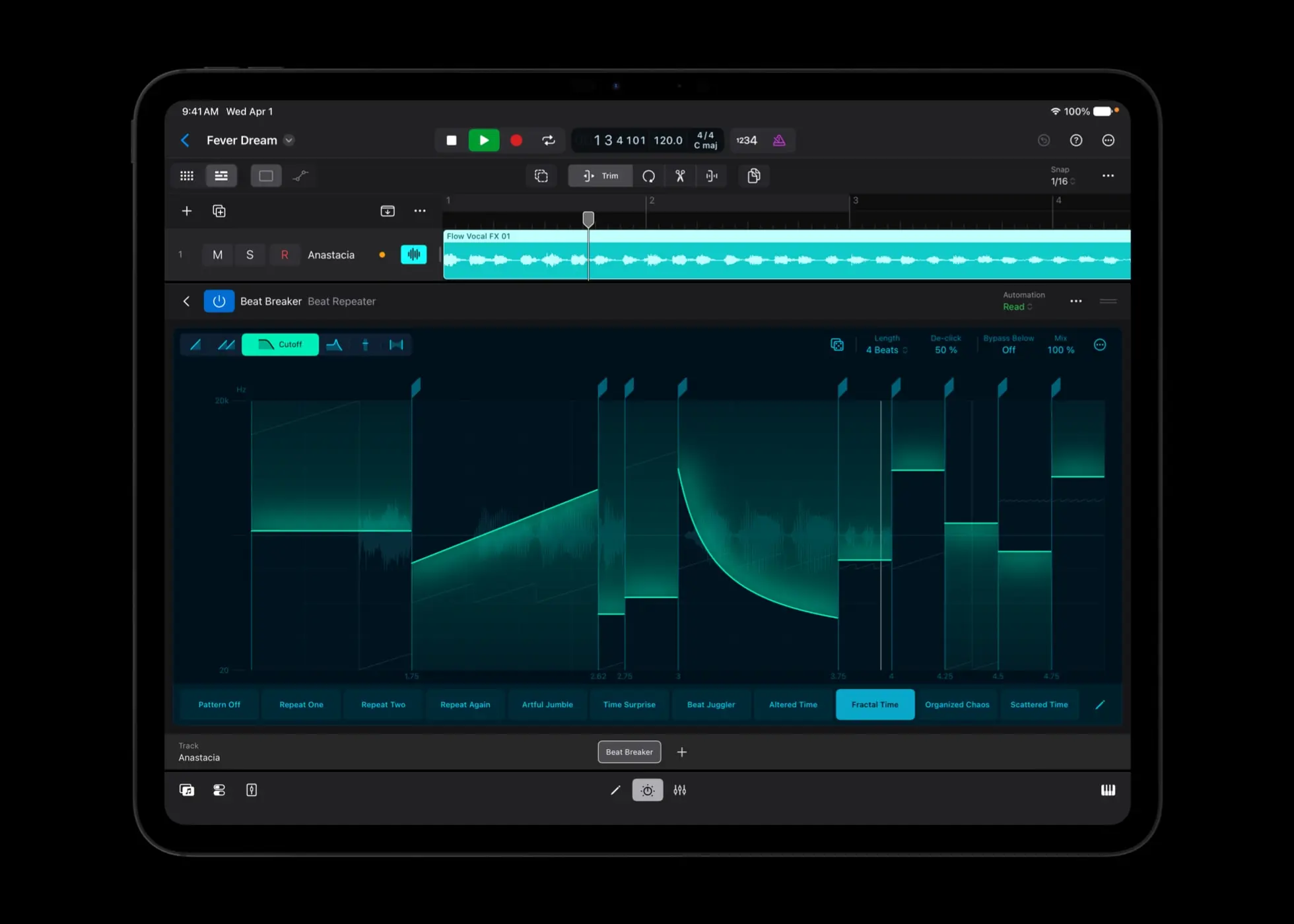The image size is (1294, 924).
Task: Change the Length 4 Beats dropdown
Action: [887, 350]
